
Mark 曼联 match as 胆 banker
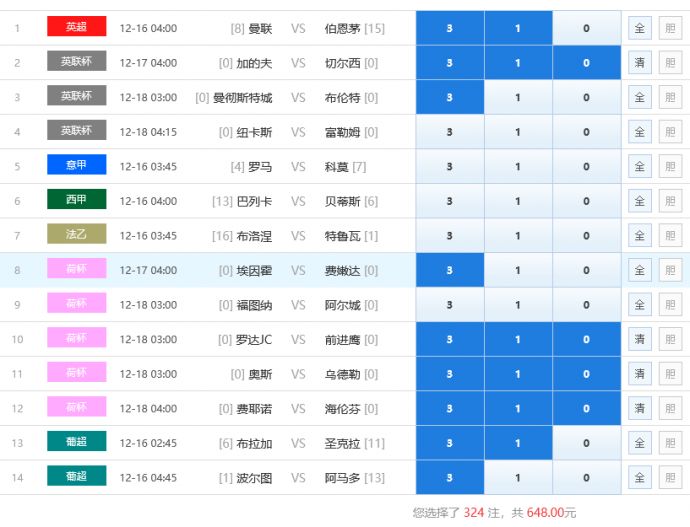[670, 28]
